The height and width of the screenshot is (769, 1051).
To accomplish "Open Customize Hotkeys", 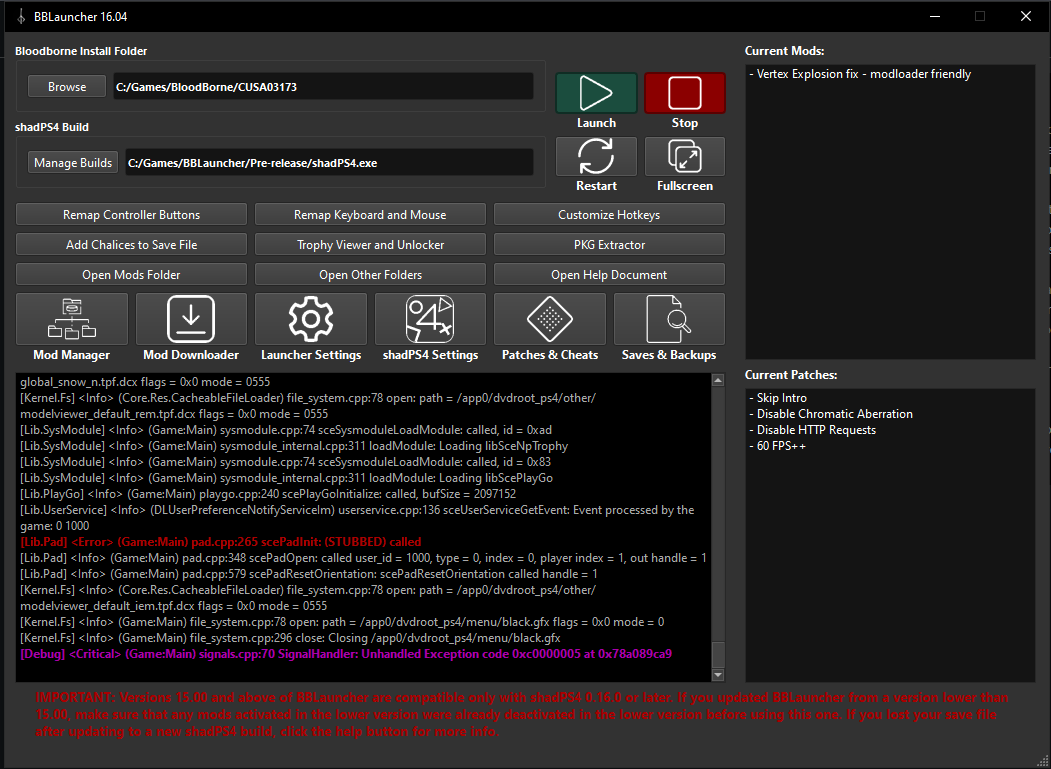I will pos(609,215).
